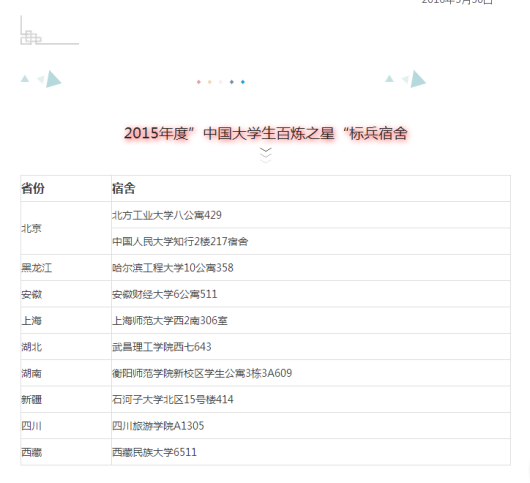This screenshot has width=530, height=483.
Task: Select the 安徽 province cell
Action: click(66, 294)
